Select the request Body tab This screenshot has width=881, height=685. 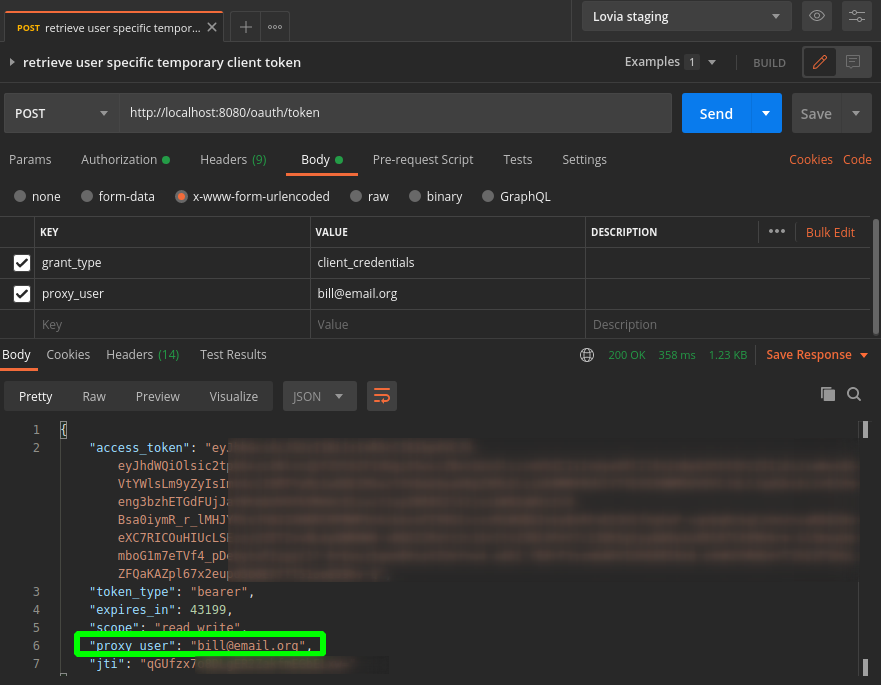click(321, 160)
